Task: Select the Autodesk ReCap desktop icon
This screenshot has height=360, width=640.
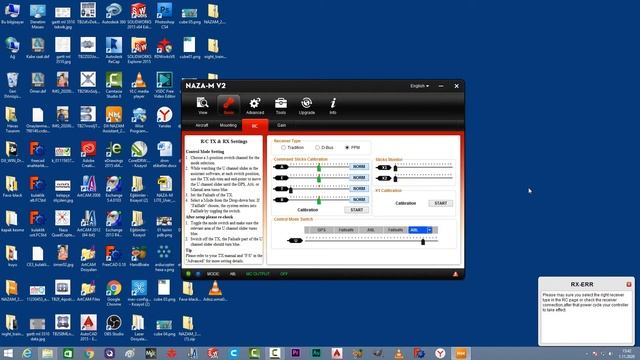Action: (113, 50)
